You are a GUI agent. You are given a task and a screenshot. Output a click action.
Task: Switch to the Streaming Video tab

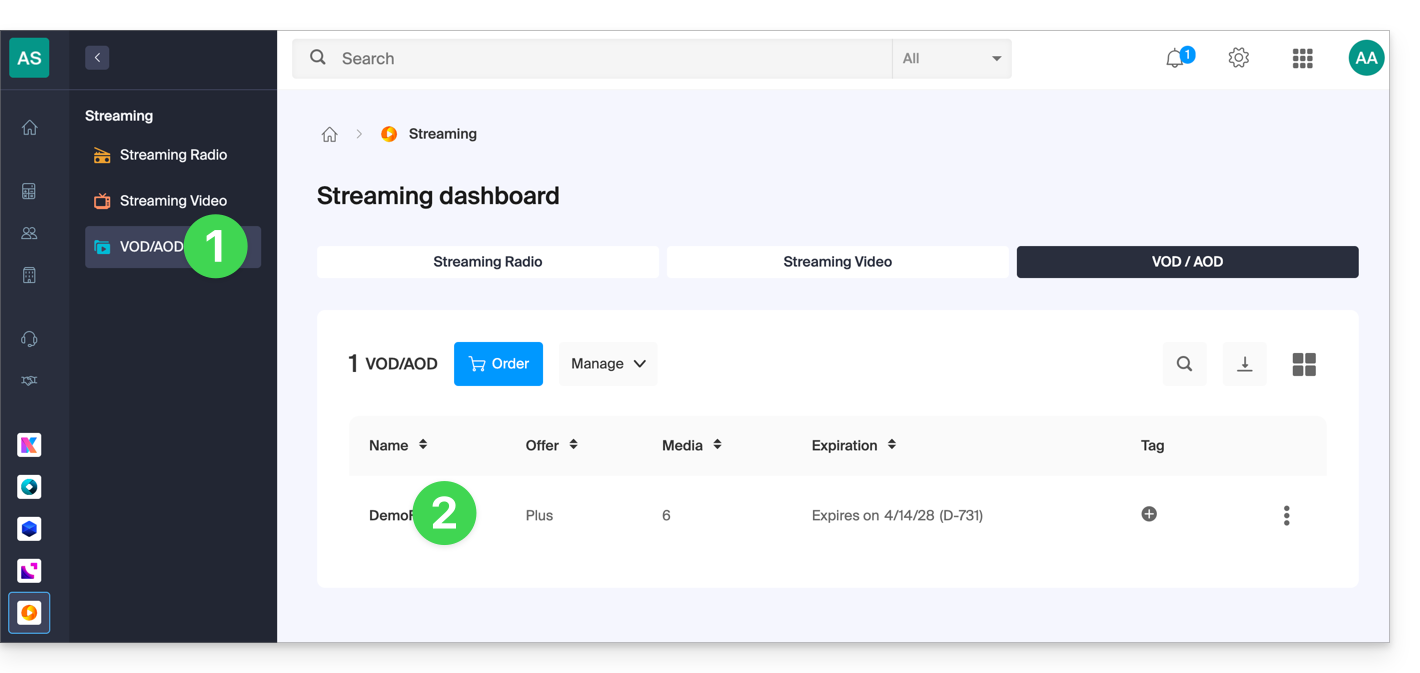(837, 262)
